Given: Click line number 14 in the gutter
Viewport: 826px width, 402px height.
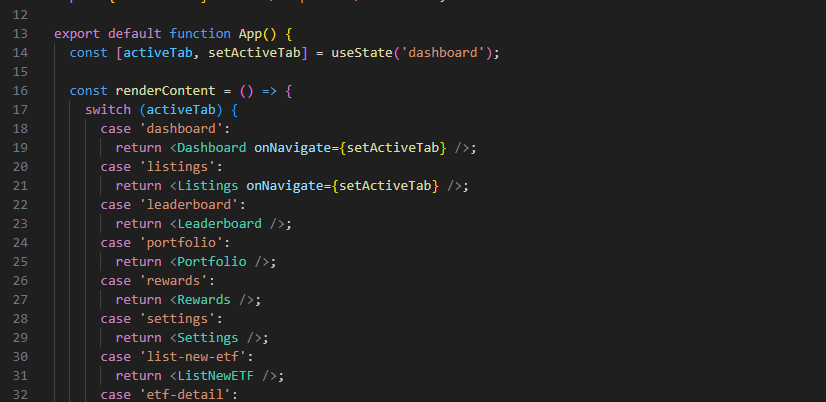Looking at the screenshot, I should [x=19, y=53].
